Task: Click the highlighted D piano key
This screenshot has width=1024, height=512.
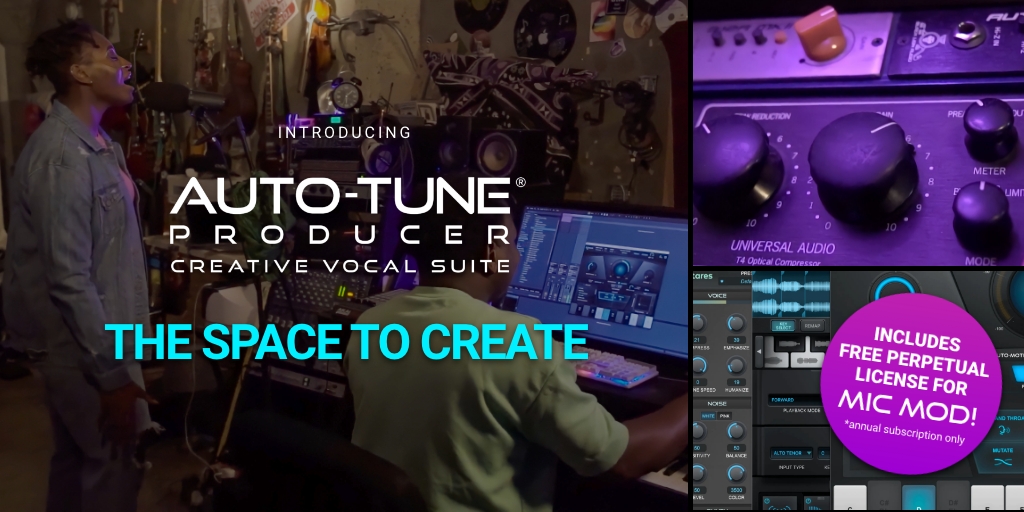Action: point(919,498)
